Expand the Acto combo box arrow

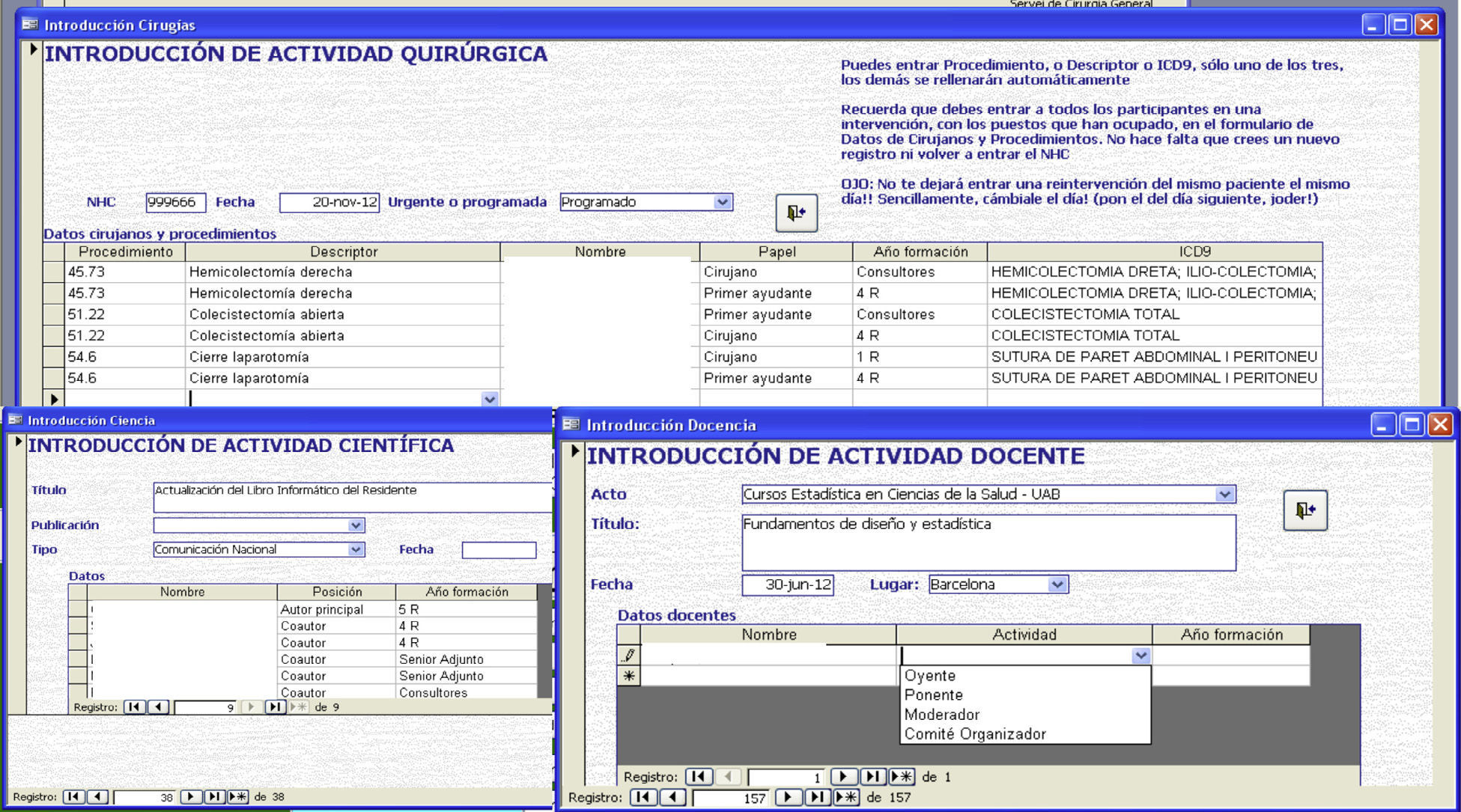point(1224,494)
